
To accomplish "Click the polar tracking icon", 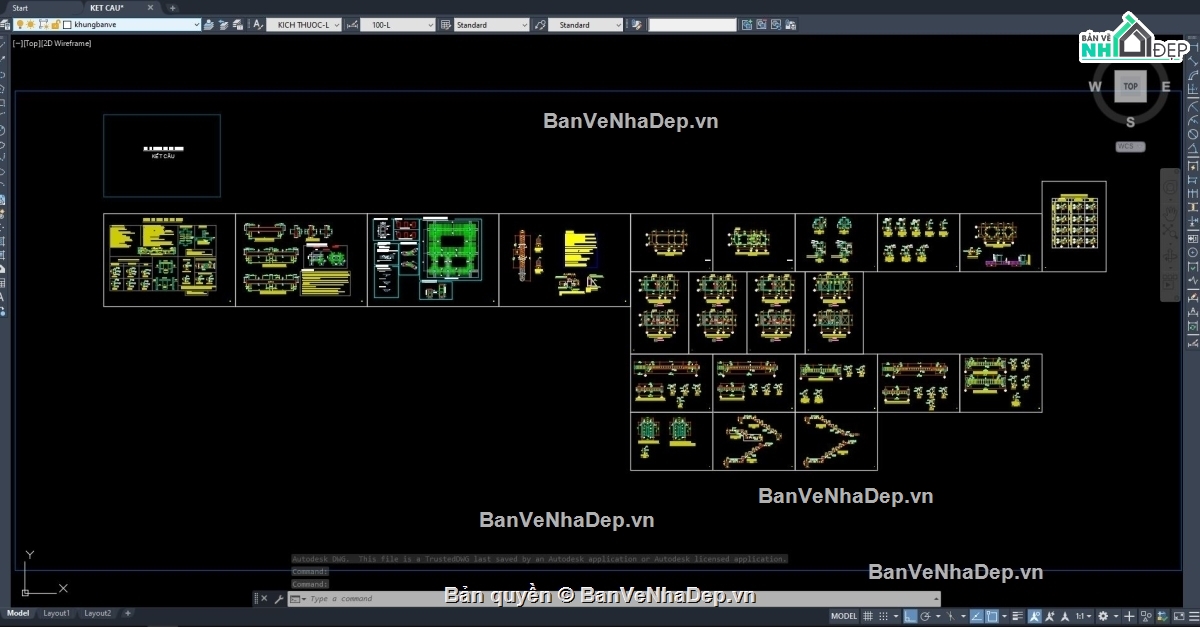I will [925, 616].
